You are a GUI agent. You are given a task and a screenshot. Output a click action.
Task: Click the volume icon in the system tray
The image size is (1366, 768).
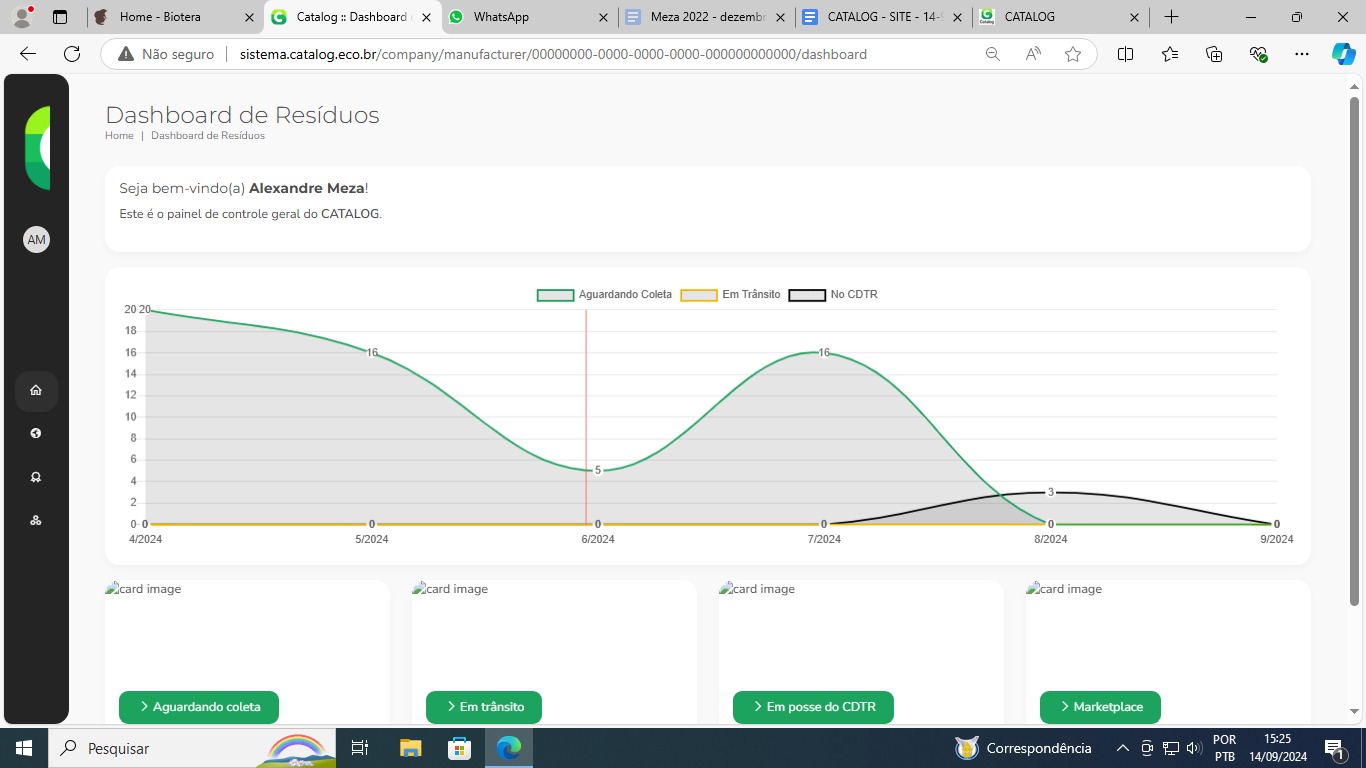[1194, 748]
